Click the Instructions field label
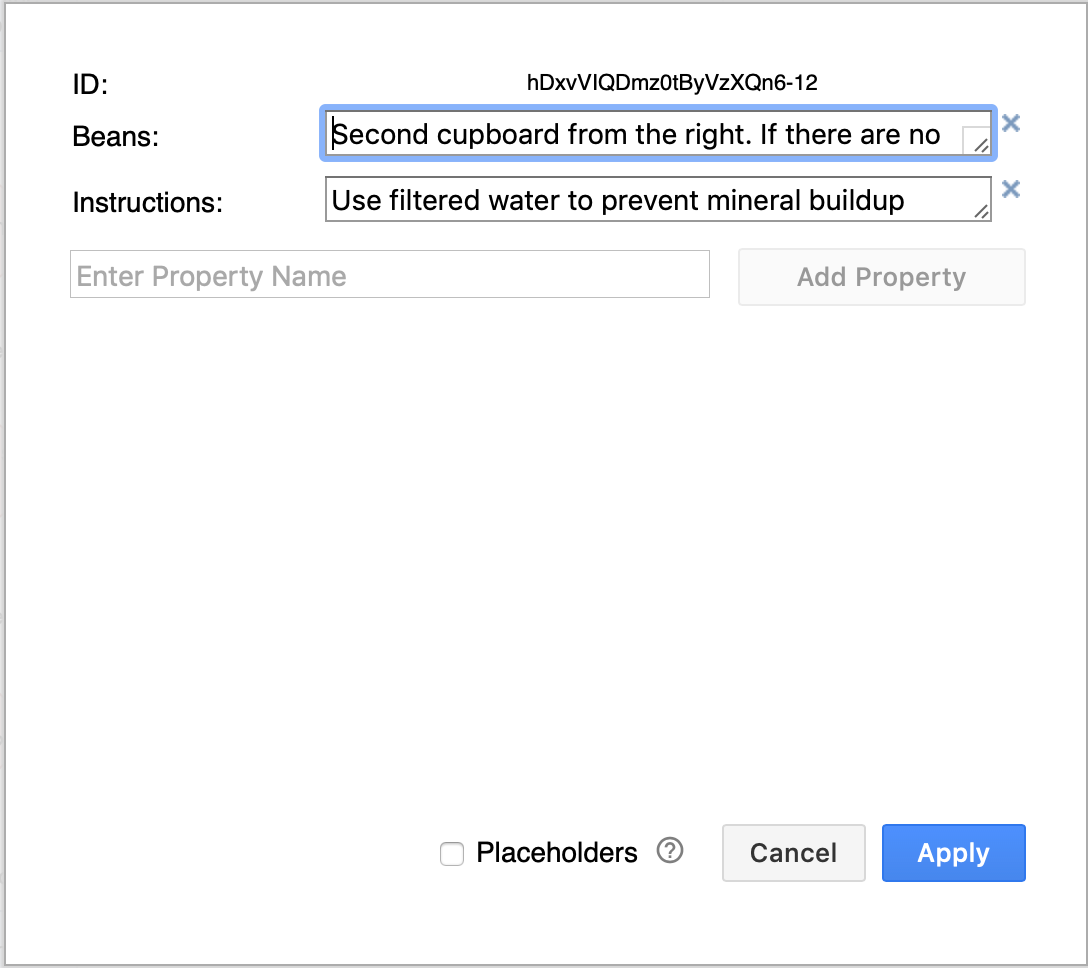The image size is (1088, 968). [x=148, y=202]
